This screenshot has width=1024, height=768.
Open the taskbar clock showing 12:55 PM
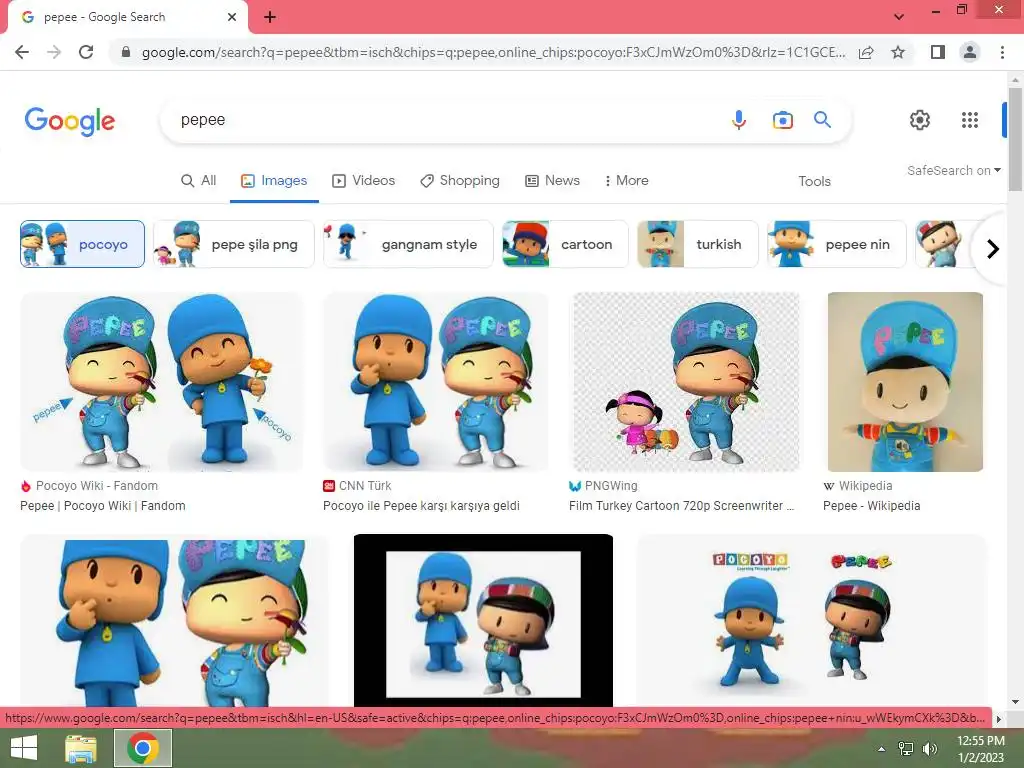980,749
